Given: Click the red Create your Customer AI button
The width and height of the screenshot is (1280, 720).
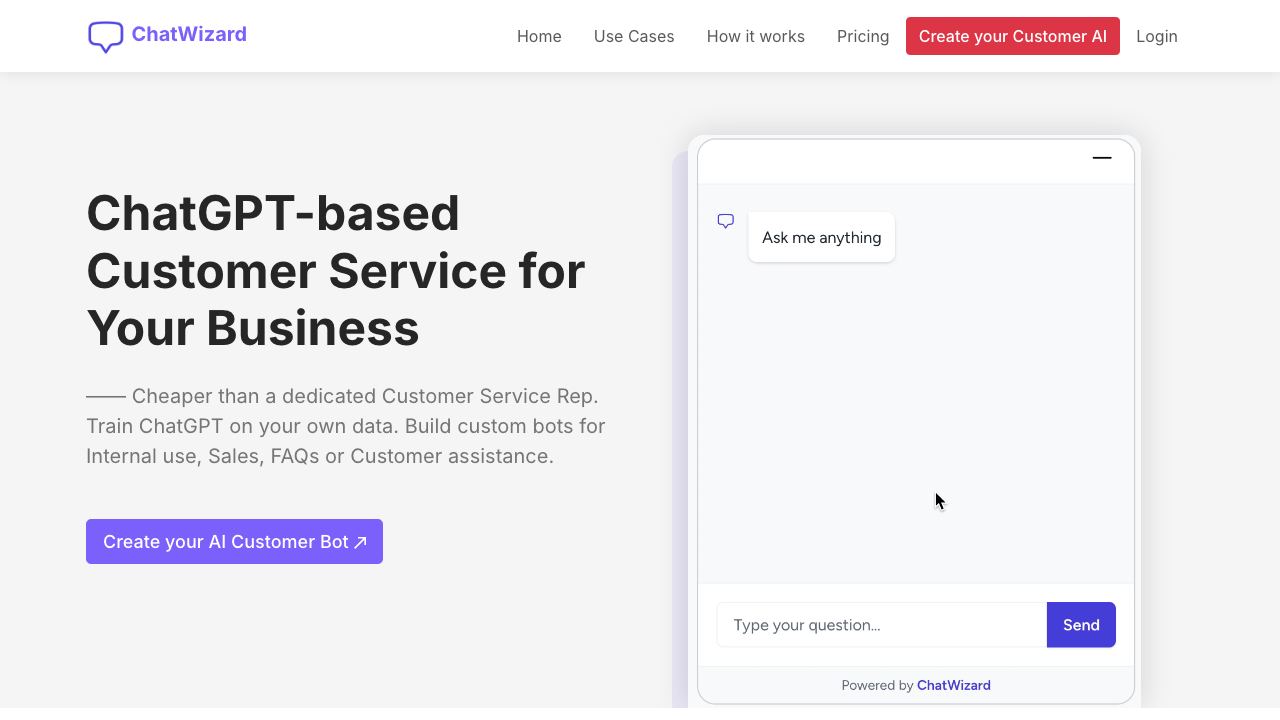Looking at the screenshot, I should [1013, 36].
